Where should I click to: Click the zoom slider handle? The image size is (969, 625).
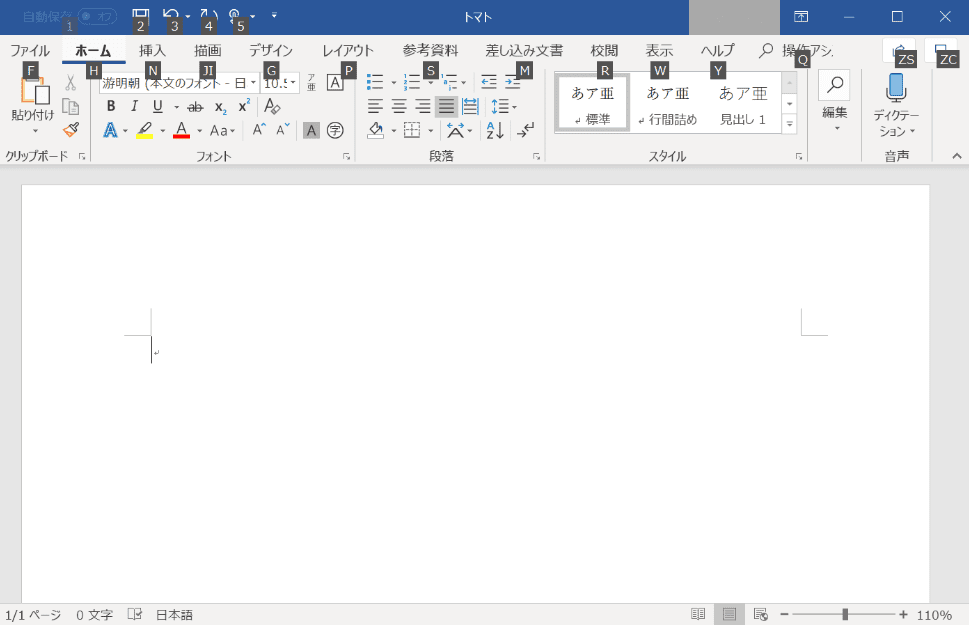[x=845, y=614]
